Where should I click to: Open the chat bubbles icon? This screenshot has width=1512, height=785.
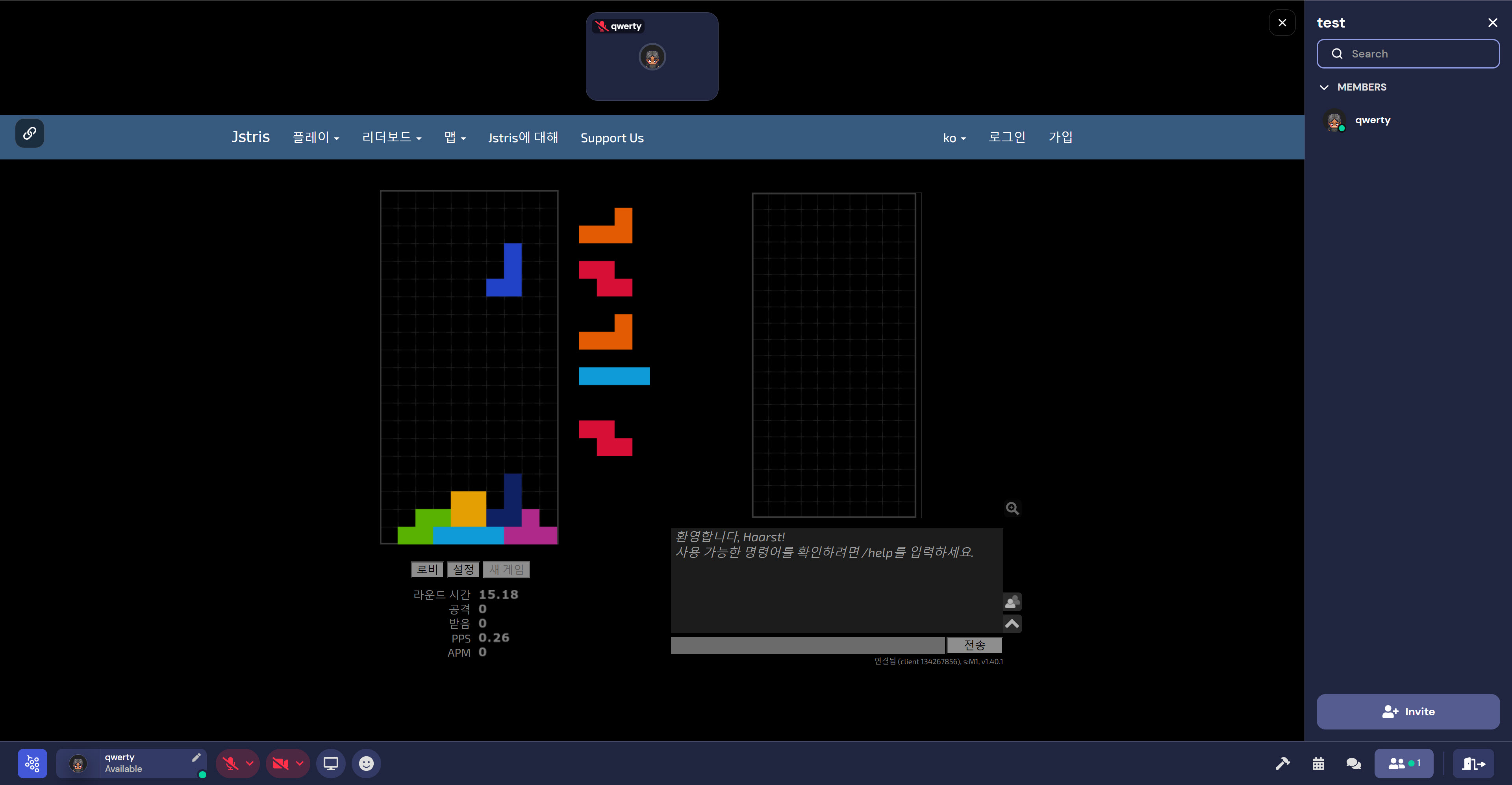(x=1354, y=763)
